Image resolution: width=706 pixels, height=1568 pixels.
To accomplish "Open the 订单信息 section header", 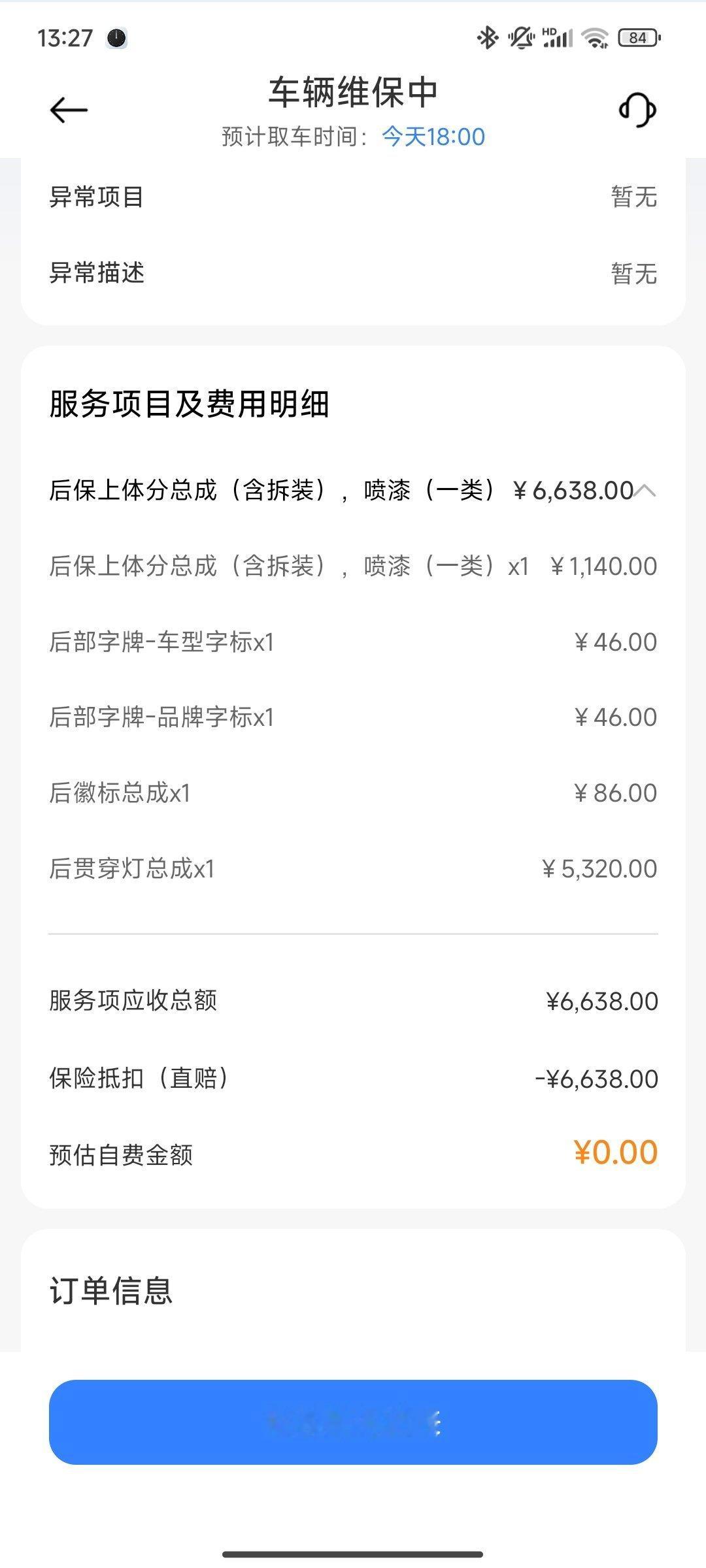I will 111,1291.
